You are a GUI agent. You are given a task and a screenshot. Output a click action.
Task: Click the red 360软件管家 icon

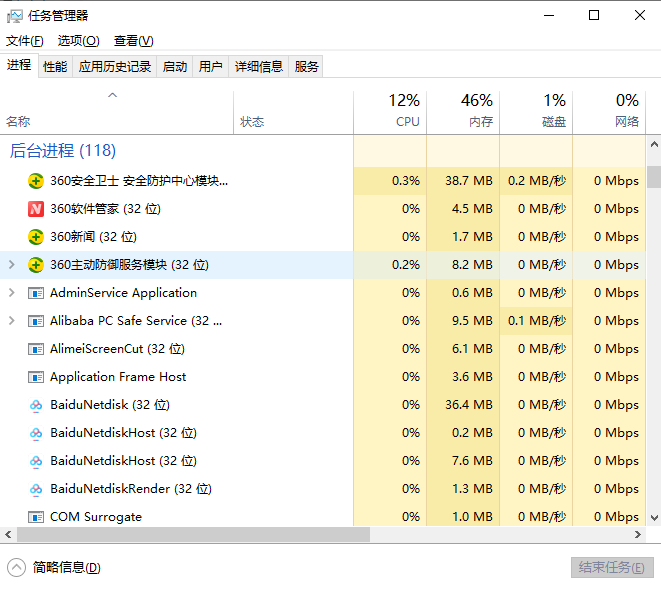point(36,209)
